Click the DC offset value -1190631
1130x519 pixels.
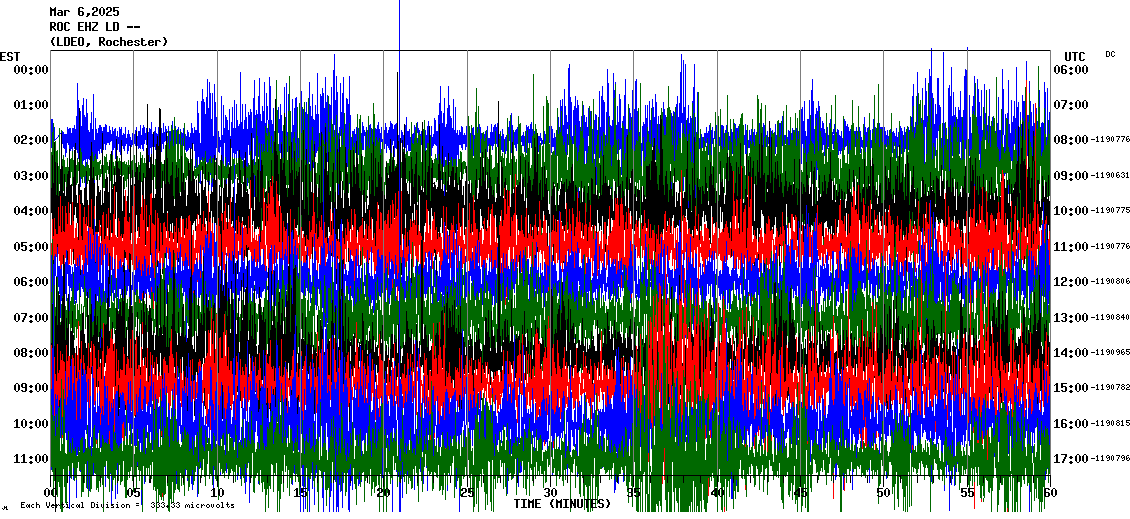click(x=1110, y=176)
